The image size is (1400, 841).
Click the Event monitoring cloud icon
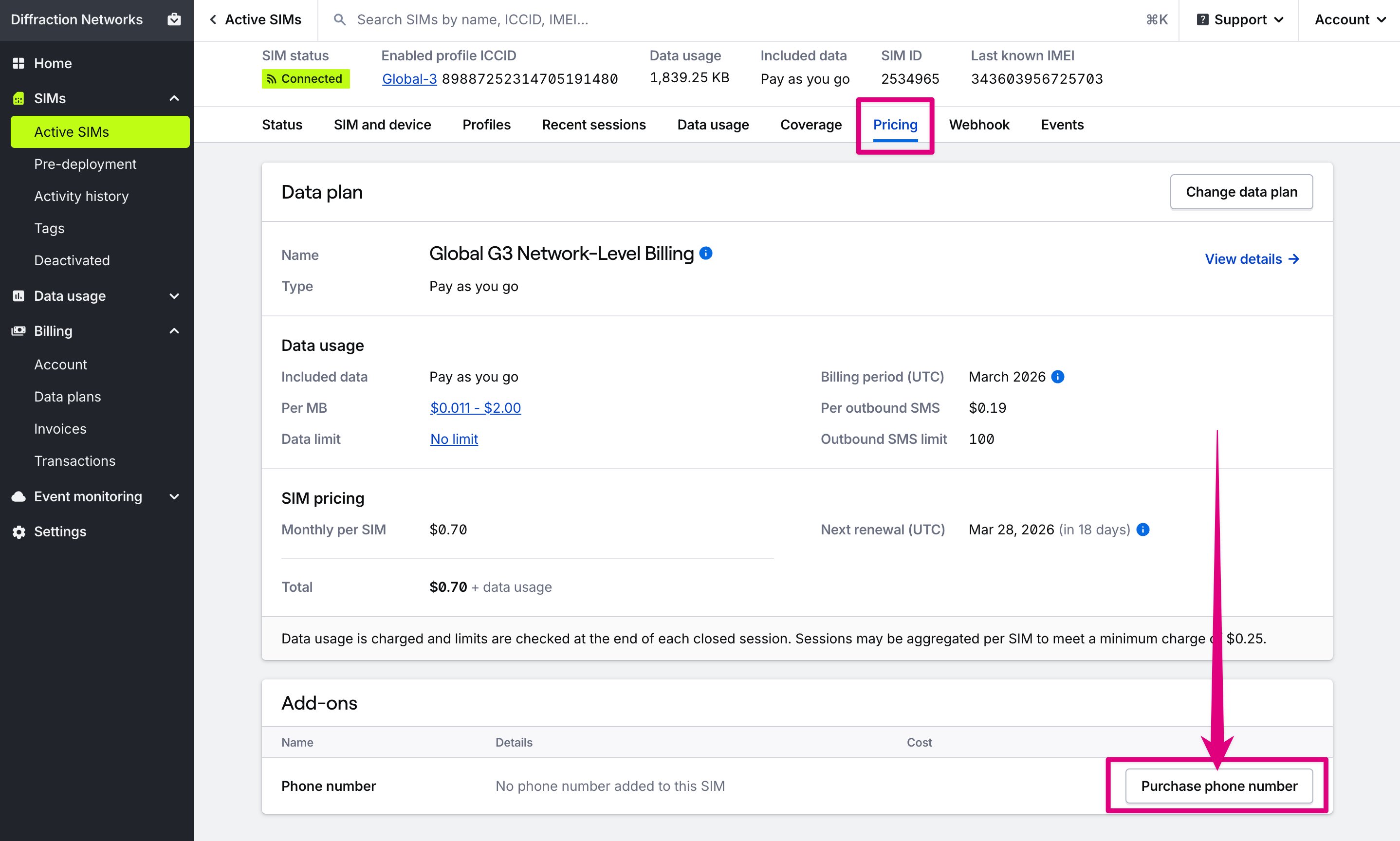(x=18, y=496)
